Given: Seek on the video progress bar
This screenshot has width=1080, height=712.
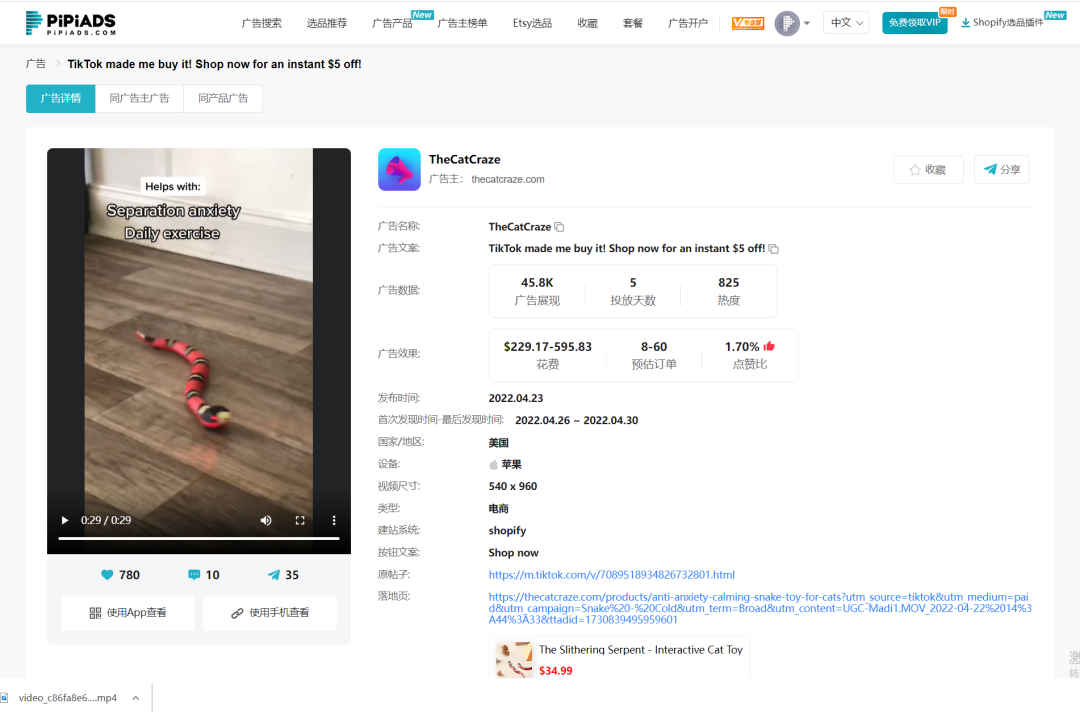Looking at the screenshot, I should tap(199, 538).
